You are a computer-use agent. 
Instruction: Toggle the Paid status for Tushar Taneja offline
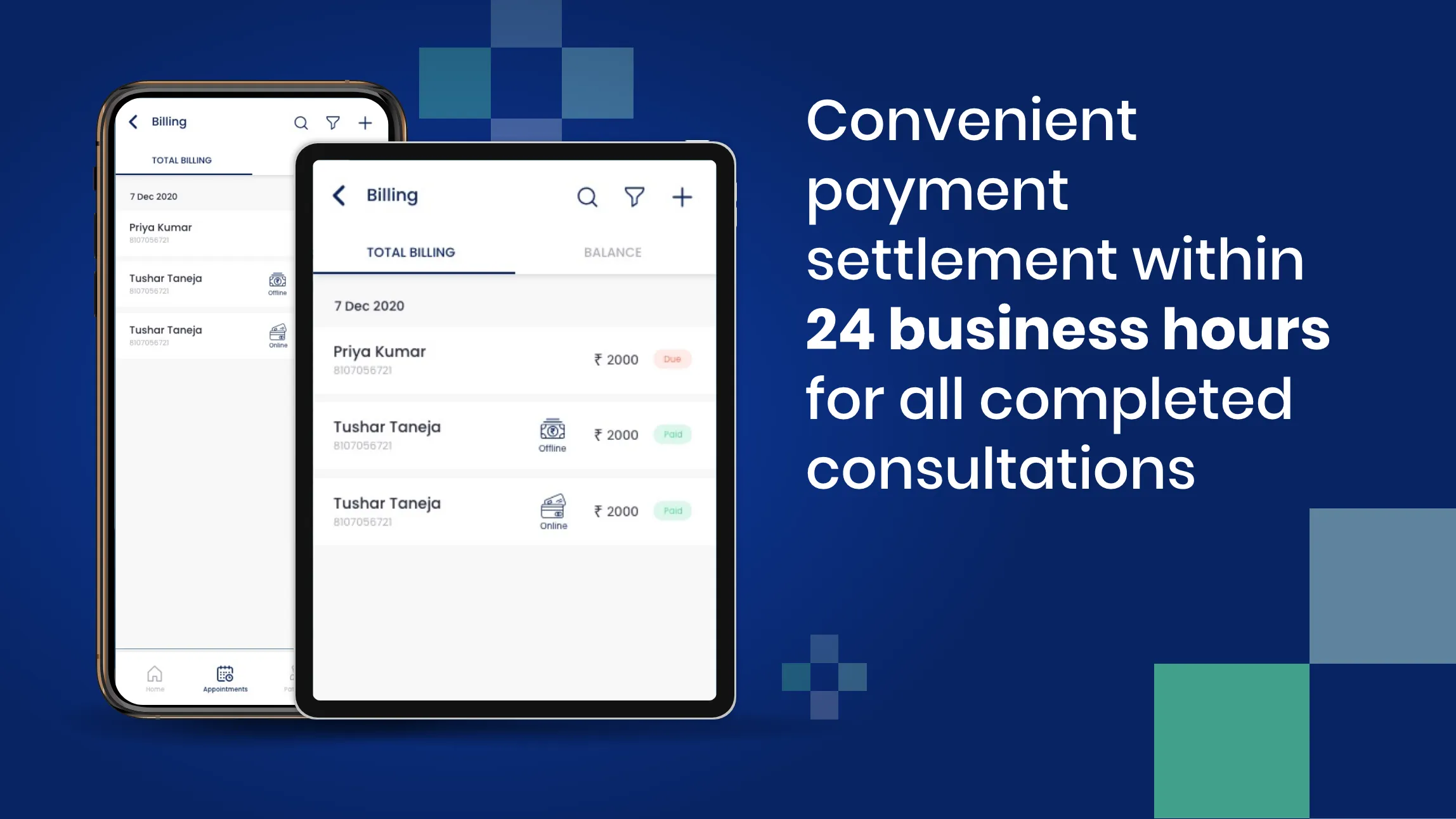click(x=672, y=434)
